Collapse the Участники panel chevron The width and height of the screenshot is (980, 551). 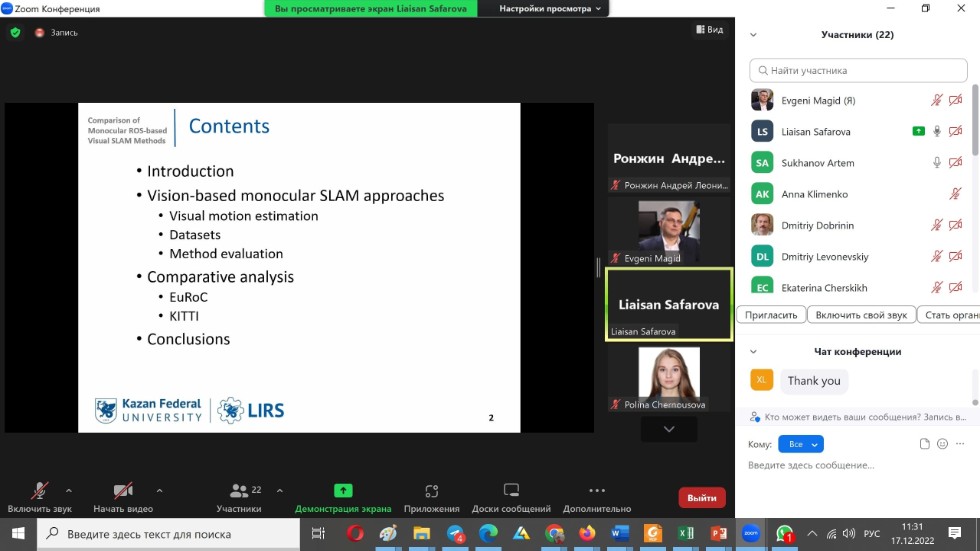click(x=753, y=35)
